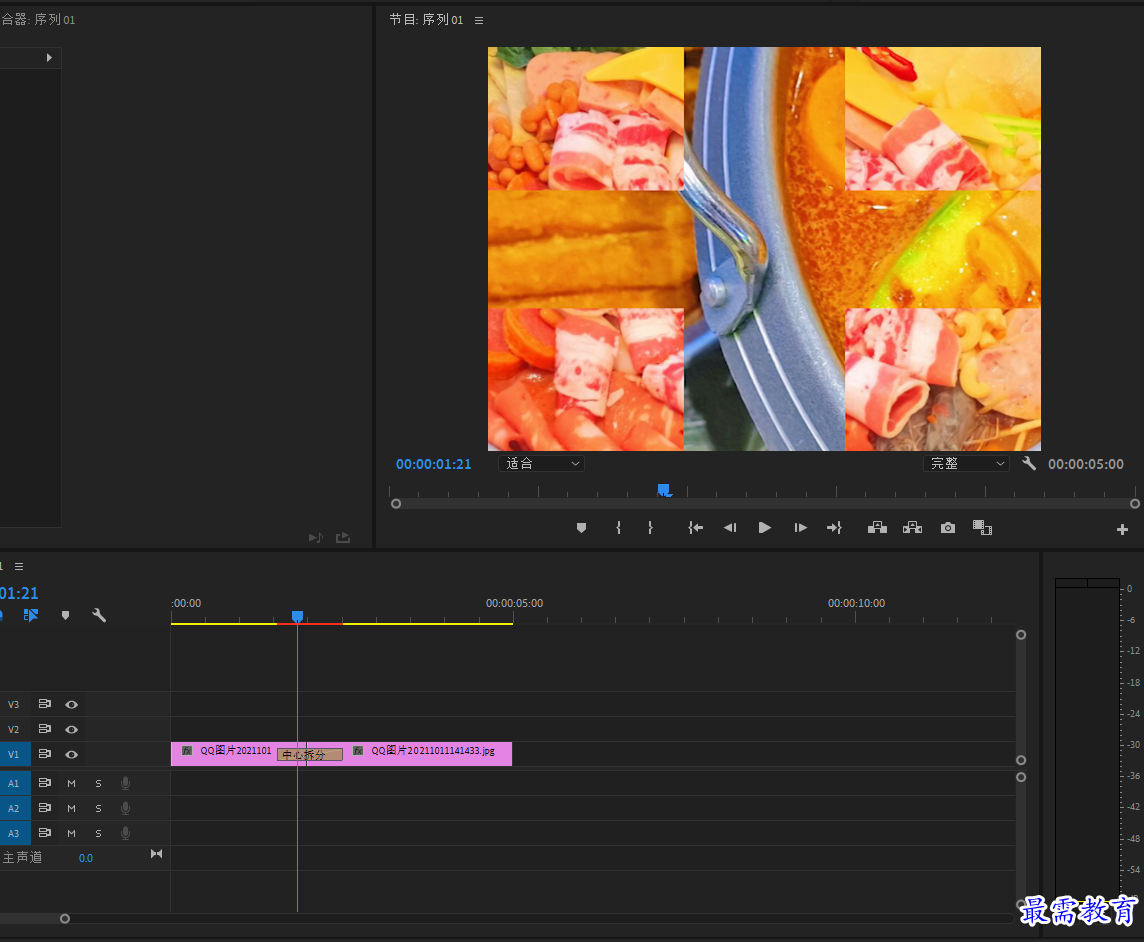Open comparison view icon
The height and width of the screenshot is (942, 1144).
[982, 528]
